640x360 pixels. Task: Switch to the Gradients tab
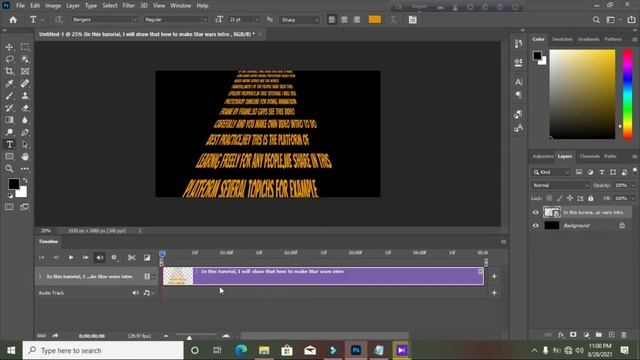[x=589, y=39]
